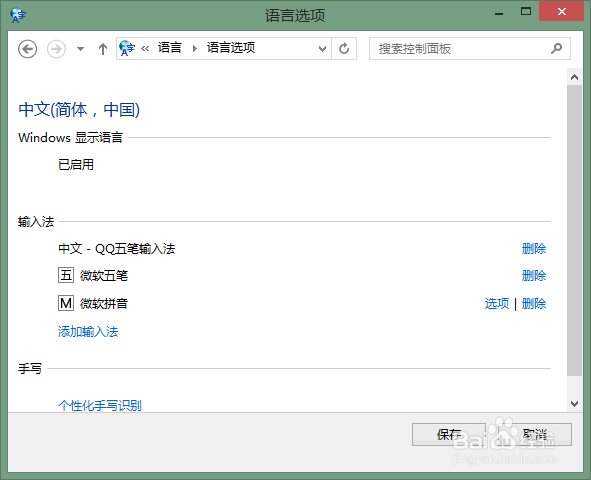Click the language icon in address bar
This screenshot has width=591, height=480.
pos(127,48)
